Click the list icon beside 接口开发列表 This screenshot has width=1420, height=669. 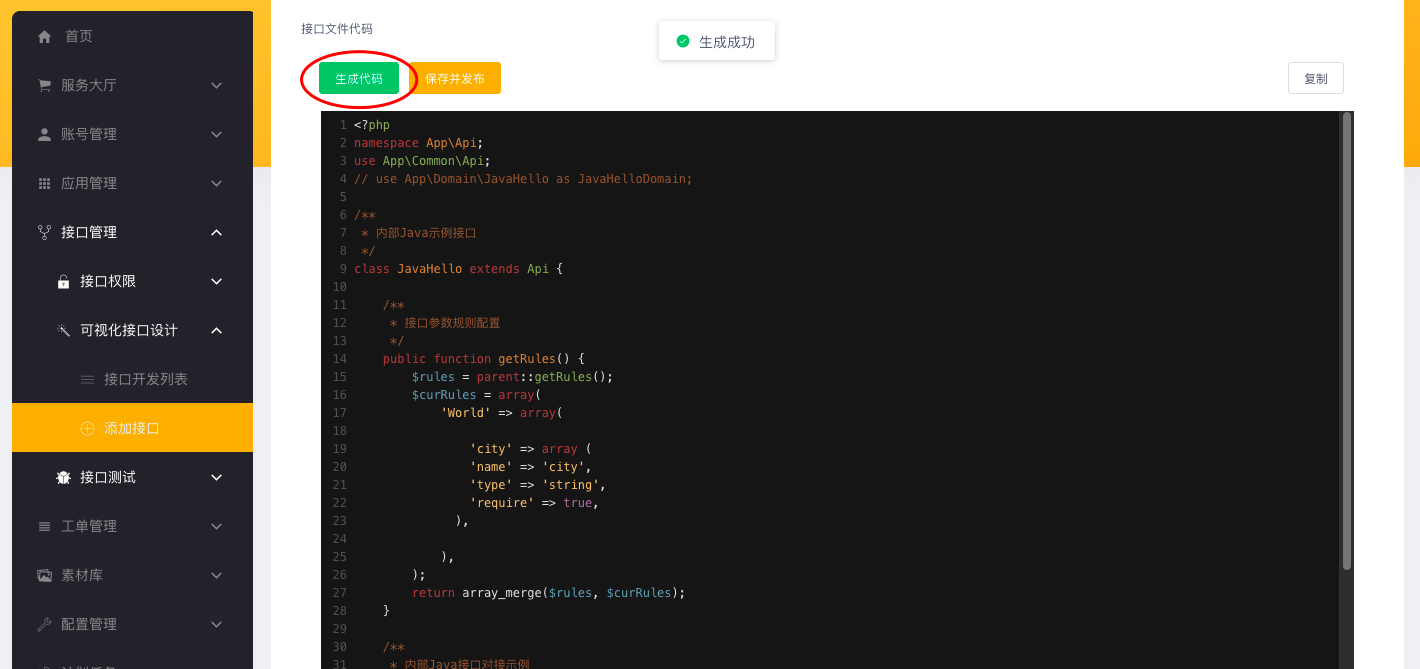tap(87, 379)
